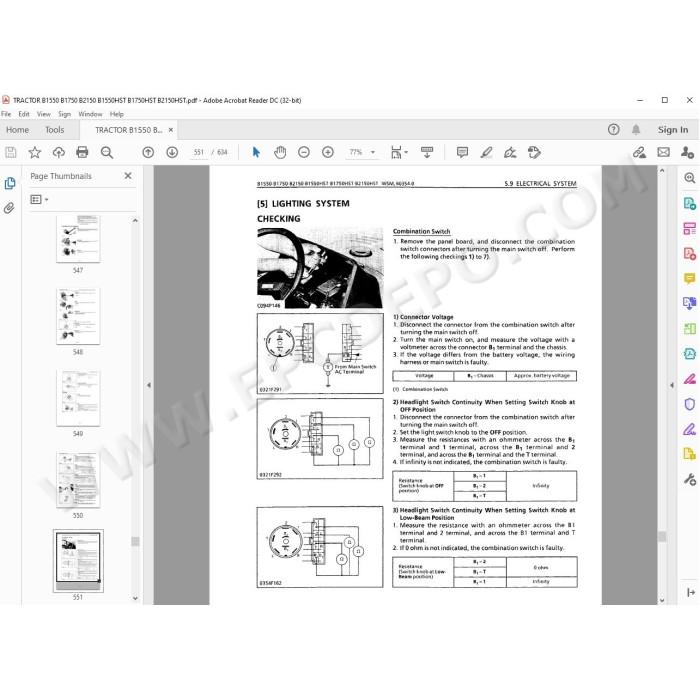Click the share with others person icon
The width and height of the screenshot is (700, 700).
click(x=687, y=153)
